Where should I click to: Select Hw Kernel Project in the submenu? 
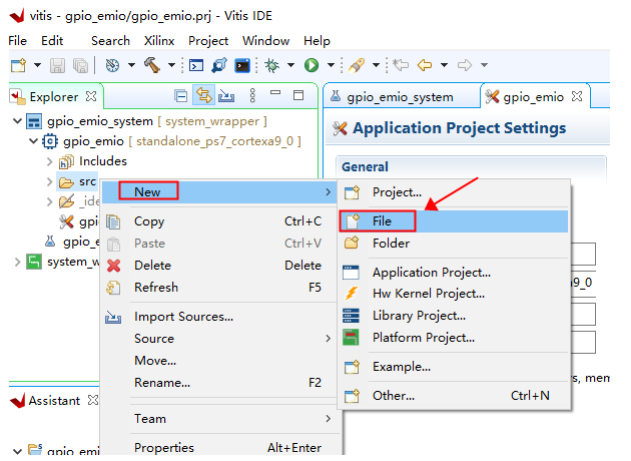[x=454, y=294]
